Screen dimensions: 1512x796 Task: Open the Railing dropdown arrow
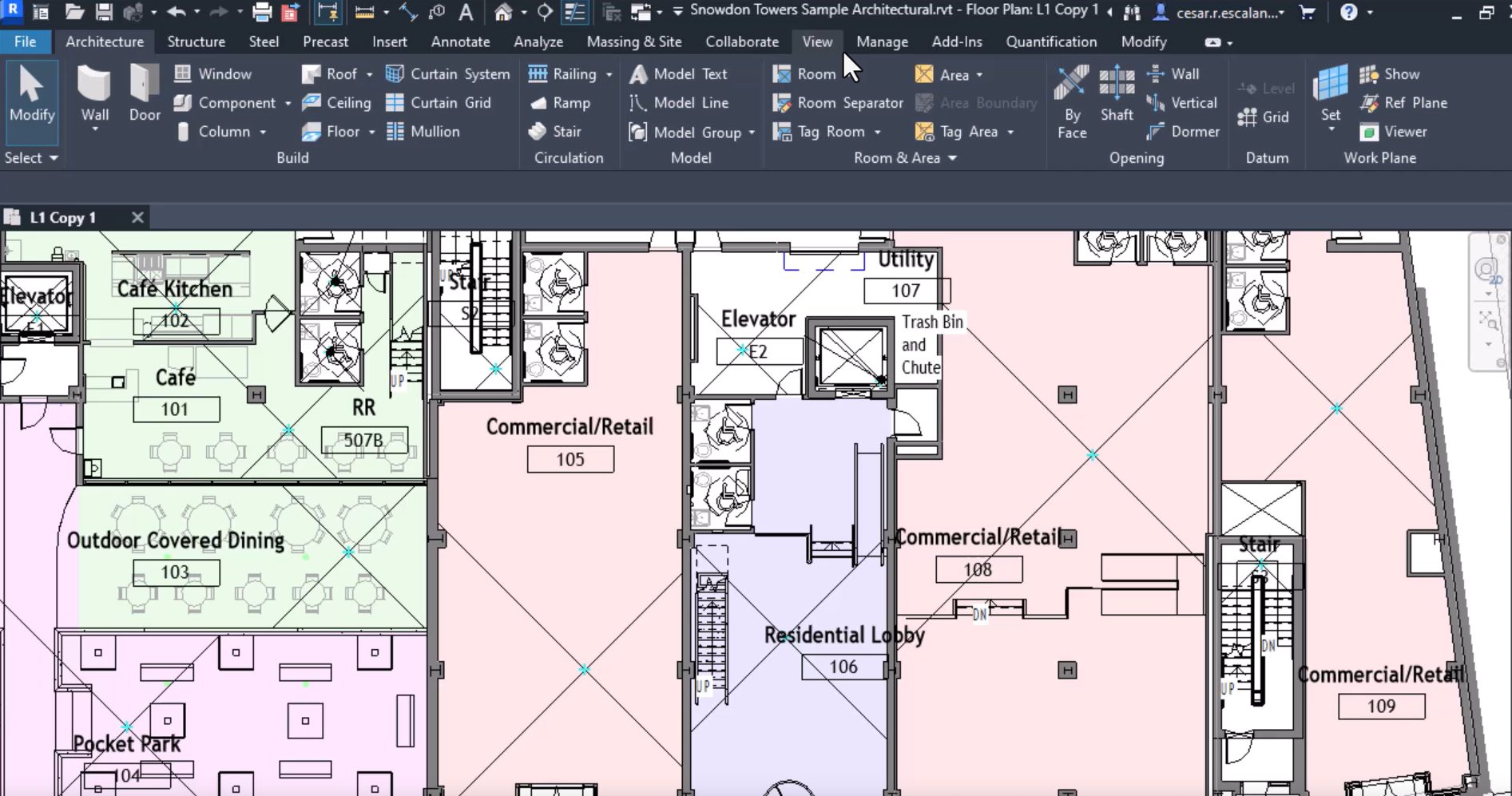[609, 74]
